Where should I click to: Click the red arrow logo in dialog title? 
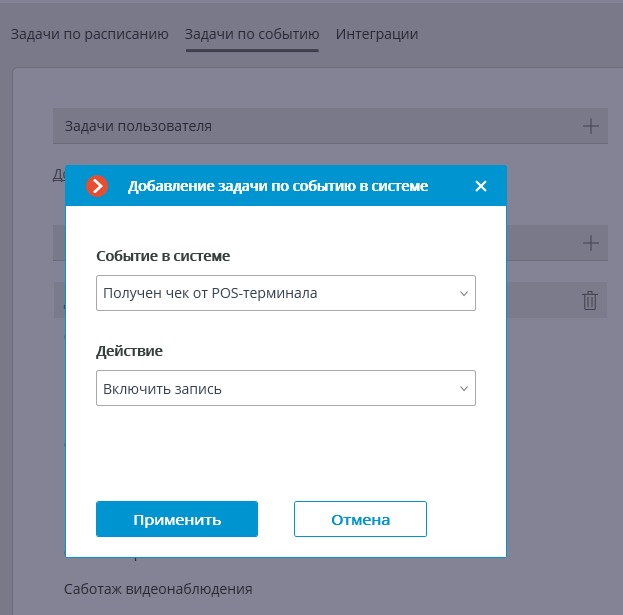pos(97,186)
